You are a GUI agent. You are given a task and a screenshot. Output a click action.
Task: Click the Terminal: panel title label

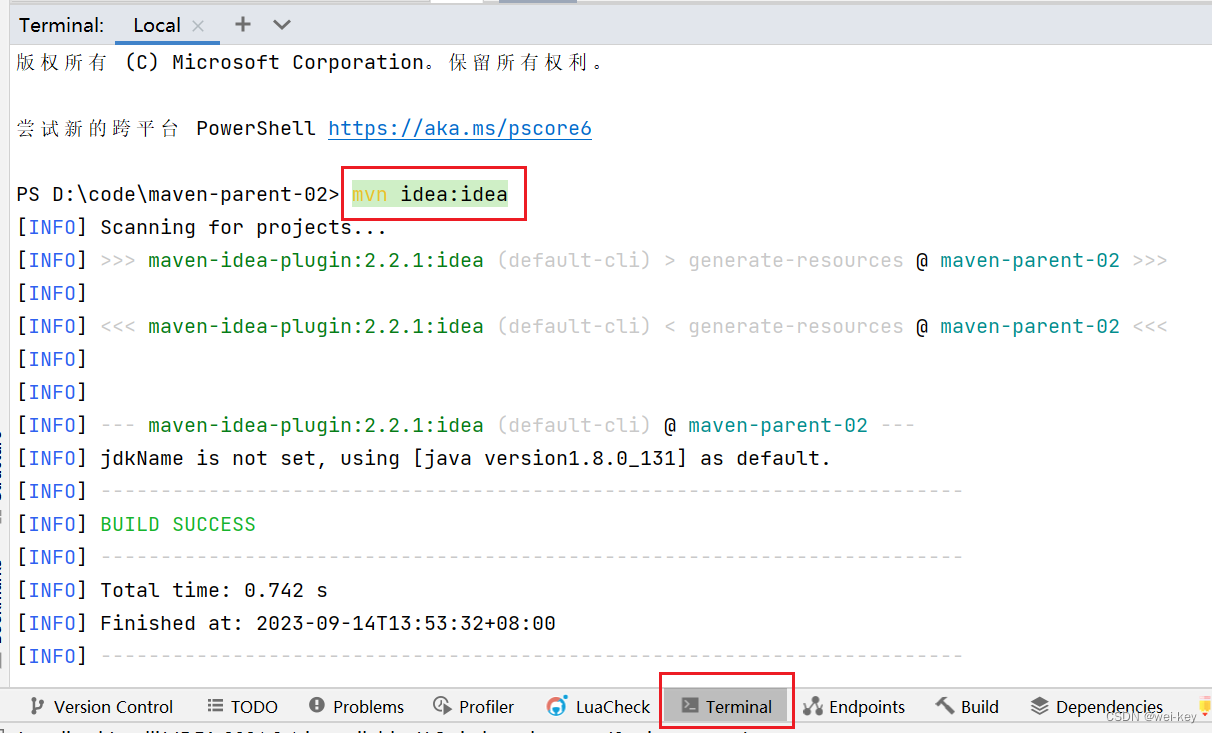click(62, 25)
